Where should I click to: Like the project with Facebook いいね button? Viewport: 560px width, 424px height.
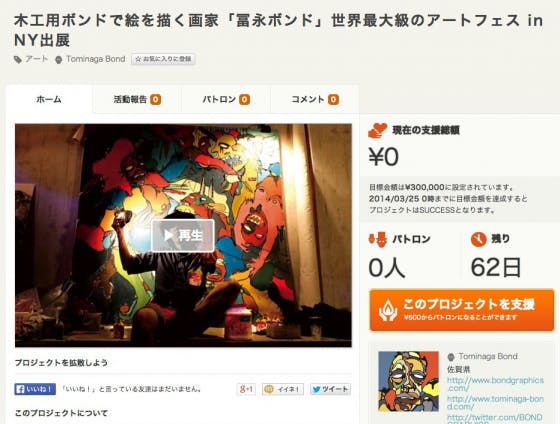(x=35, y=389)
